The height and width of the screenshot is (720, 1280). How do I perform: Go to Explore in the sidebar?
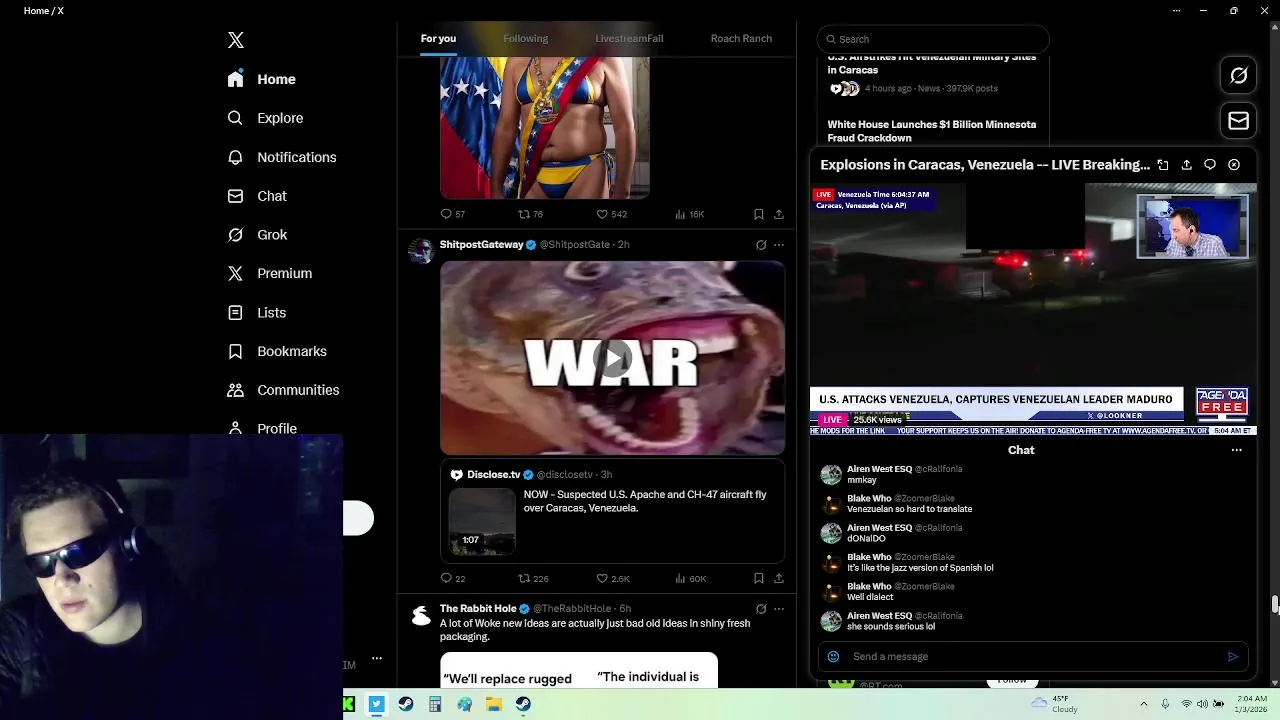[266, 118]
